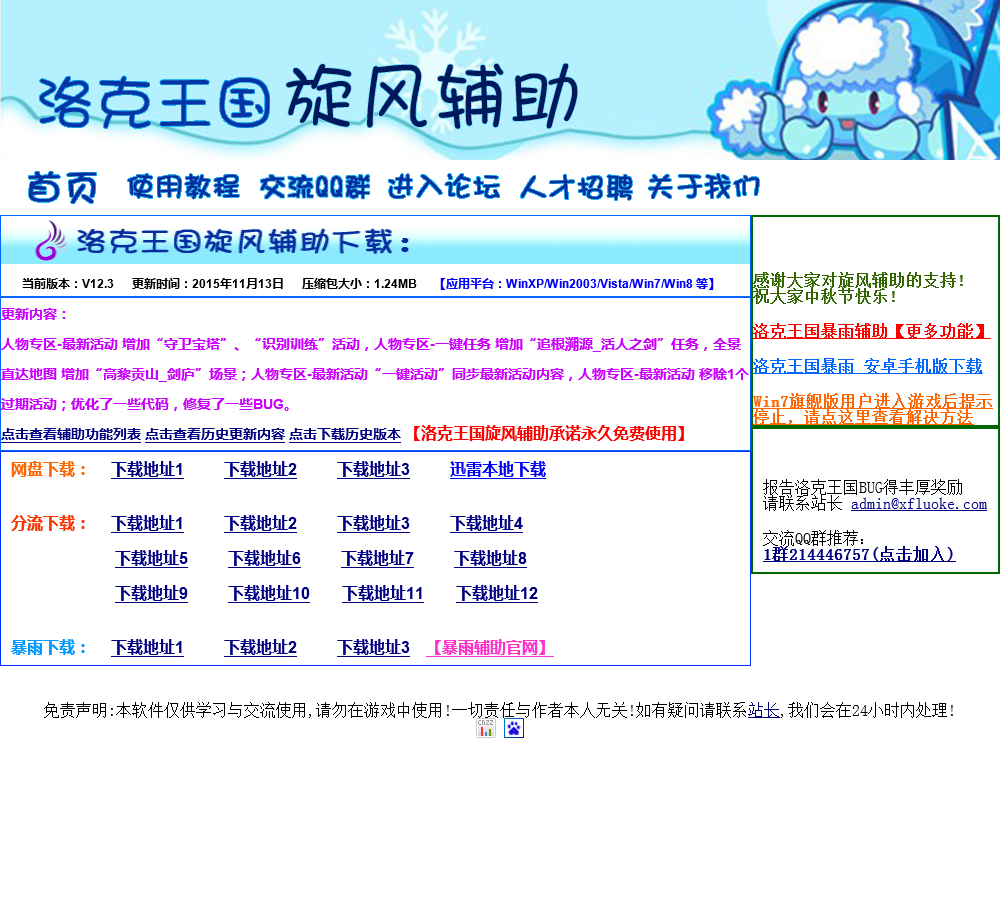Open 【暴雨辅助官网】 link
The width and height of the screenshot is (1000, 909).
490,647
